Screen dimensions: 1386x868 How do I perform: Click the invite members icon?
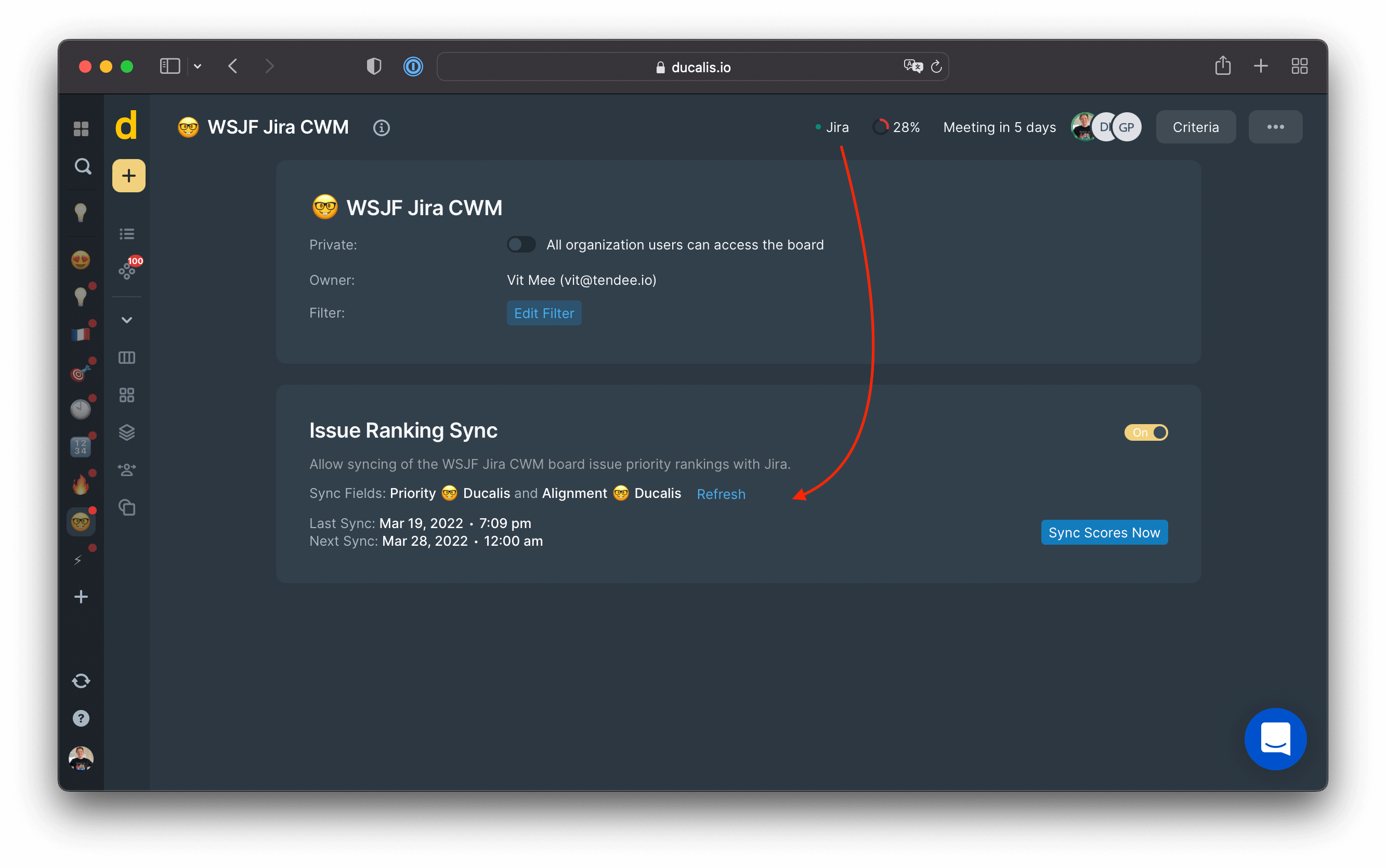coord(127,469)
